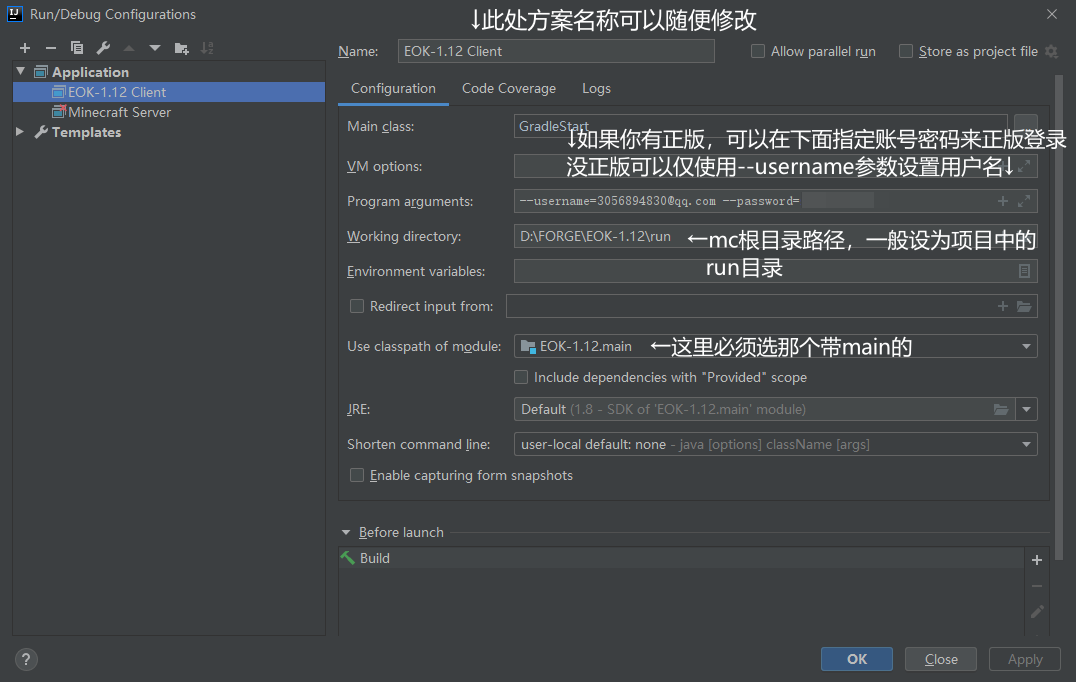Move configuration down arrow
The width and height of the screenshot is (1076, 682).
click(x=155, y=48)
